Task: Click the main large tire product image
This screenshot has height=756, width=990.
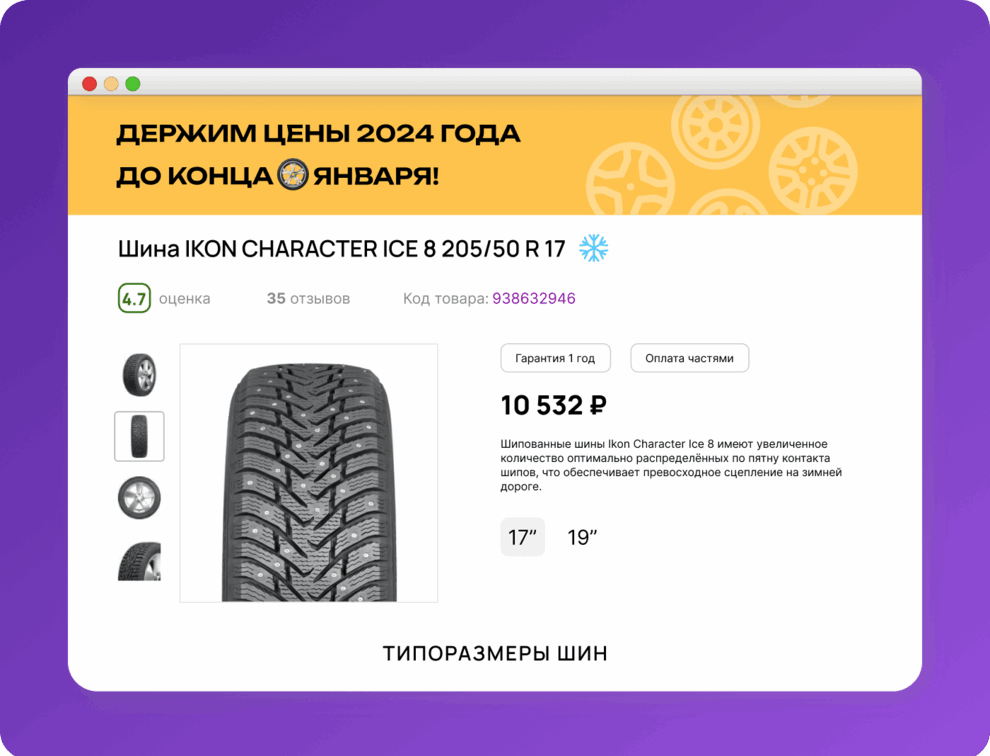Action: tap(309, 473)
